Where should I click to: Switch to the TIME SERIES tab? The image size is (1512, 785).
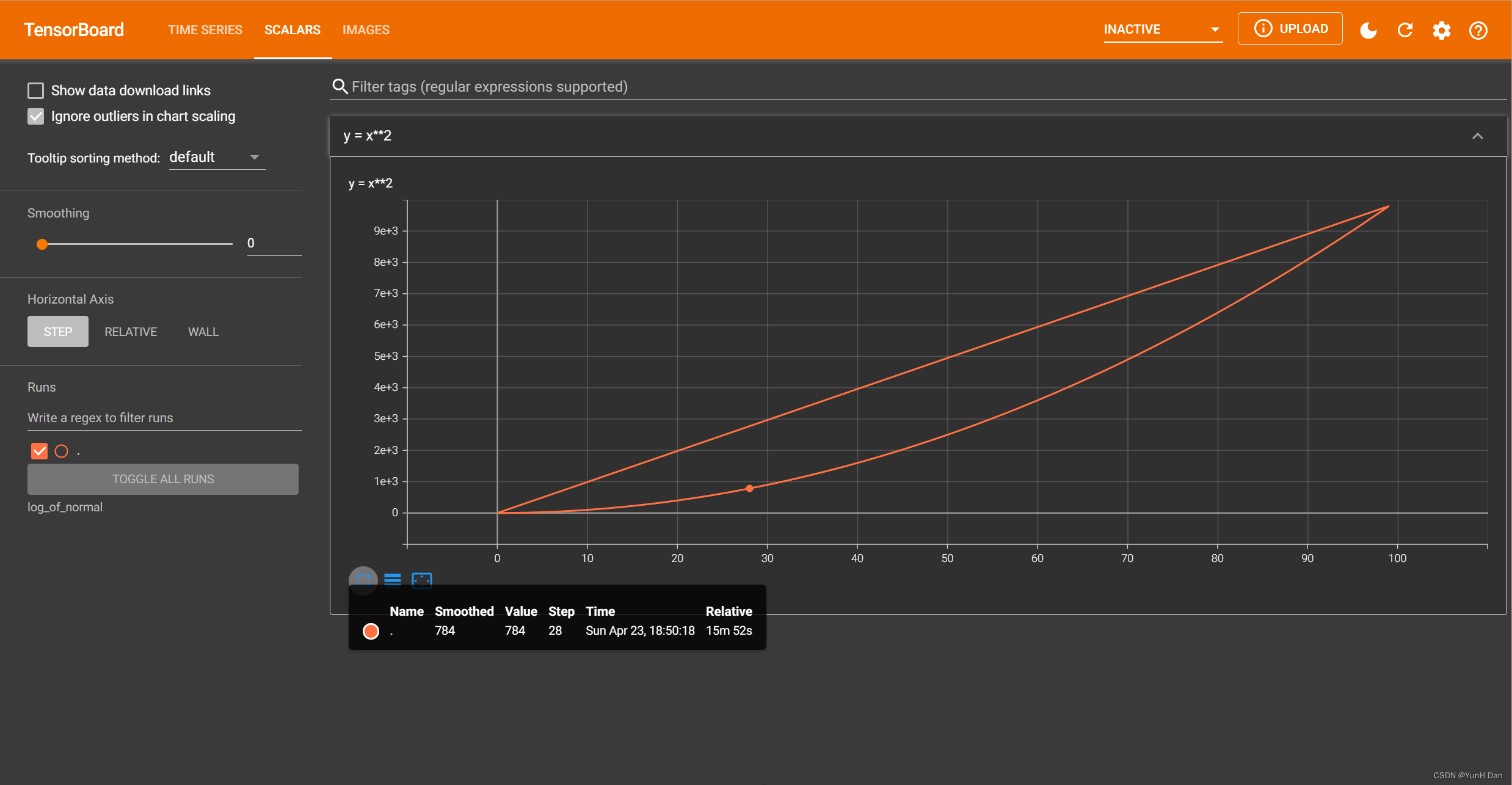[x=205, y=29]
